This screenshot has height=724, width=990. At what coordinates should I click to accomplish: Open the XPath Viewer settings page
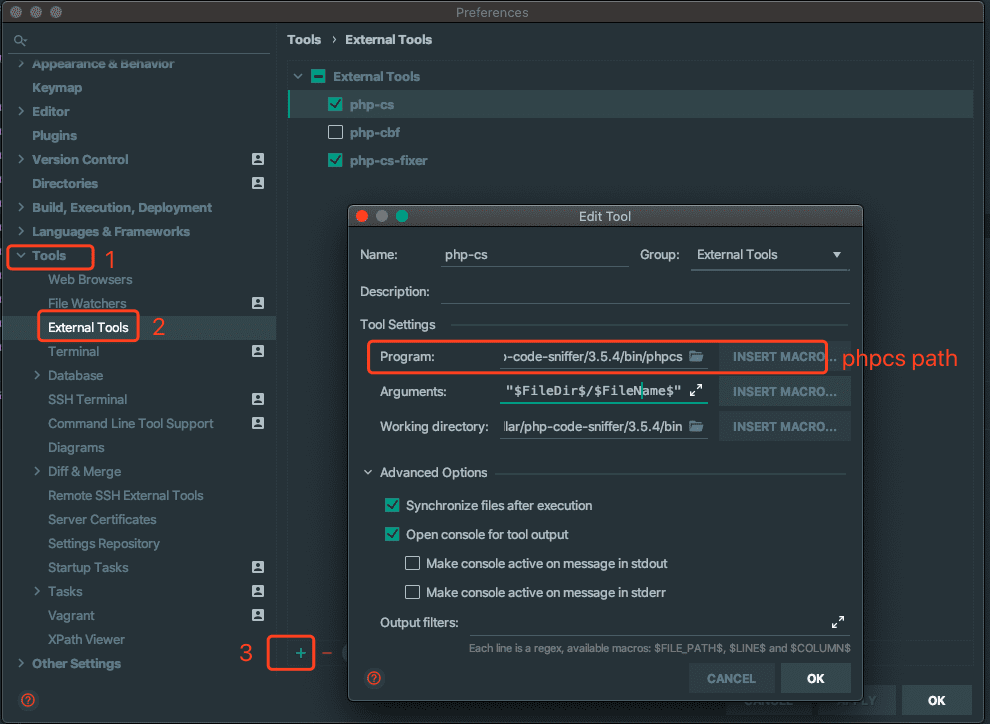click(86, 639)
